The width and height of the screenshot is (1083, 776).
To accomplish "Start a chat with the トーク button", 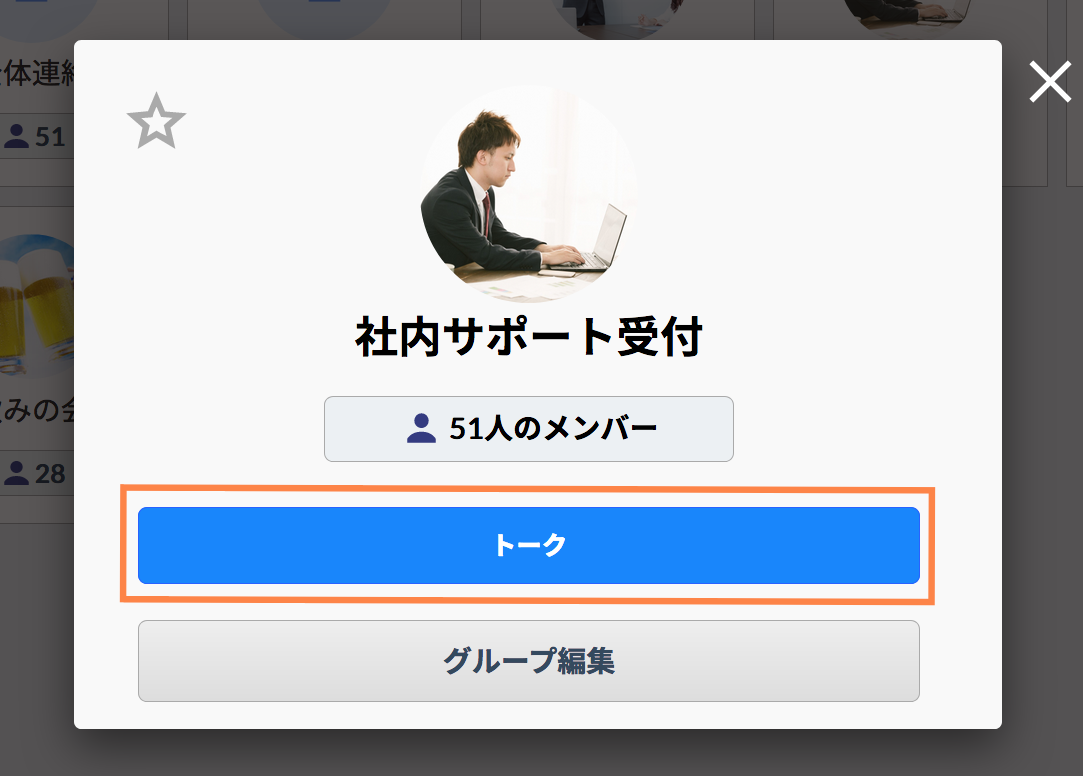I will coord(528,545).
